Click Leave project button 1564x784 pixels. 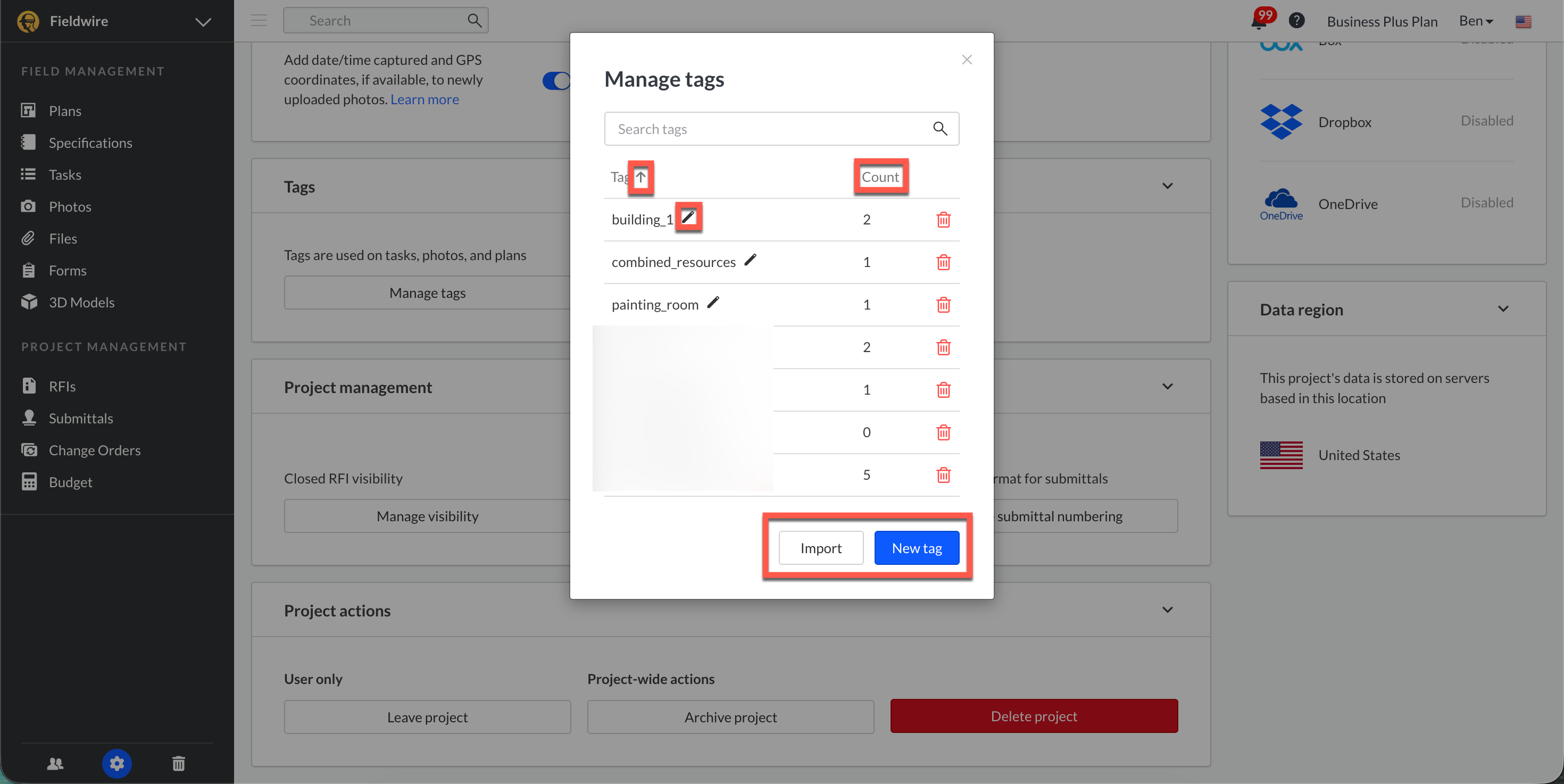coord(427,718)
